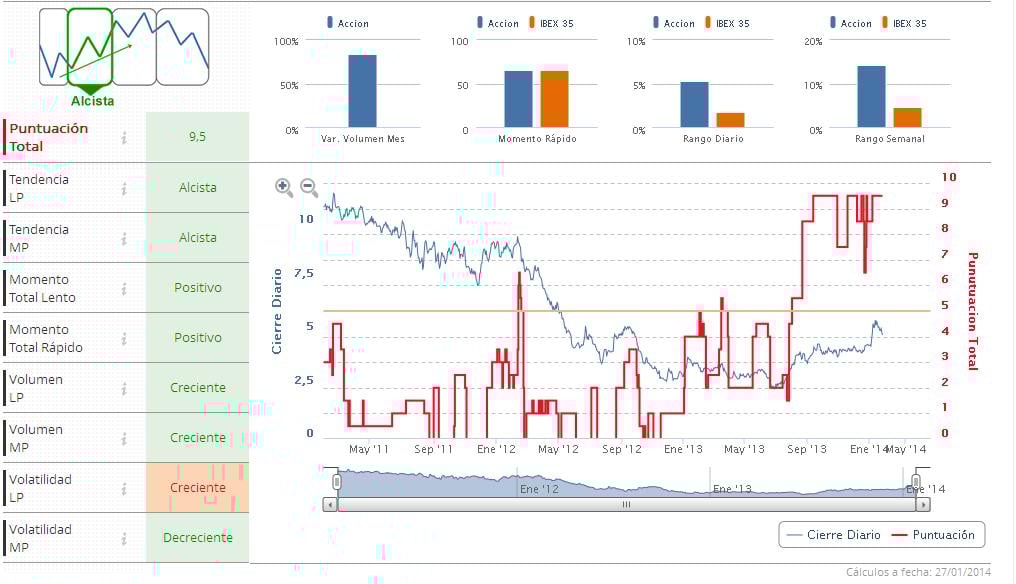Click Creciente value for Volumen MP
This screenshot has width=1016, height=584.
coord(198,438)
